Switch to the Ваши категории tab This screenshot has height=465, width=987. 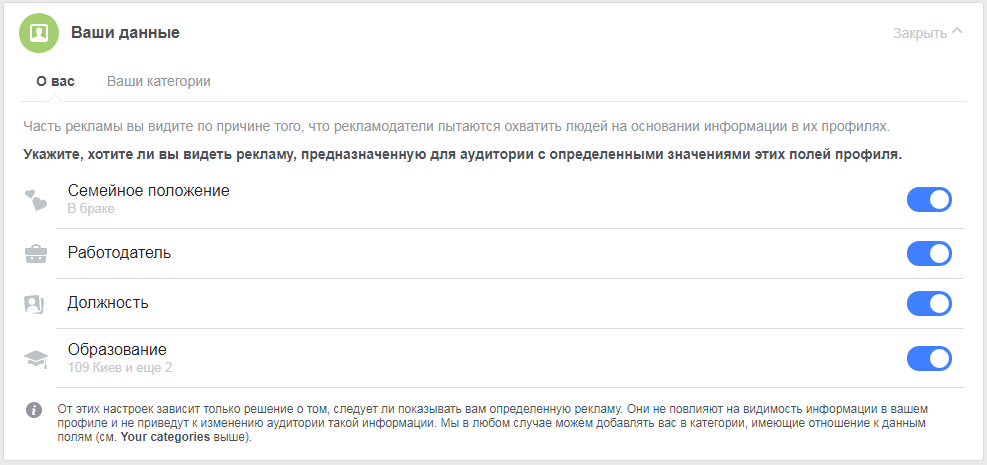point(159,82)
